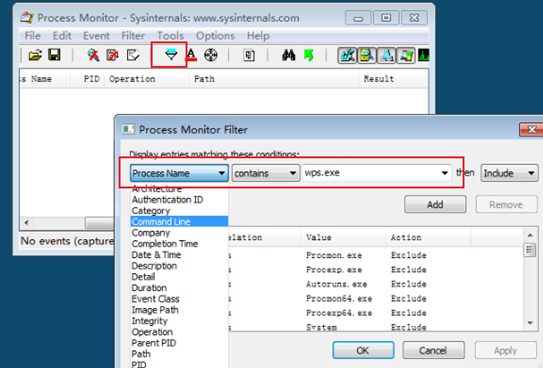This screenshot has height=368, width=543.
Task: Select the Autoruns.exe Exclude filter row
Action: pyautogui.click(x=376, y=284)
